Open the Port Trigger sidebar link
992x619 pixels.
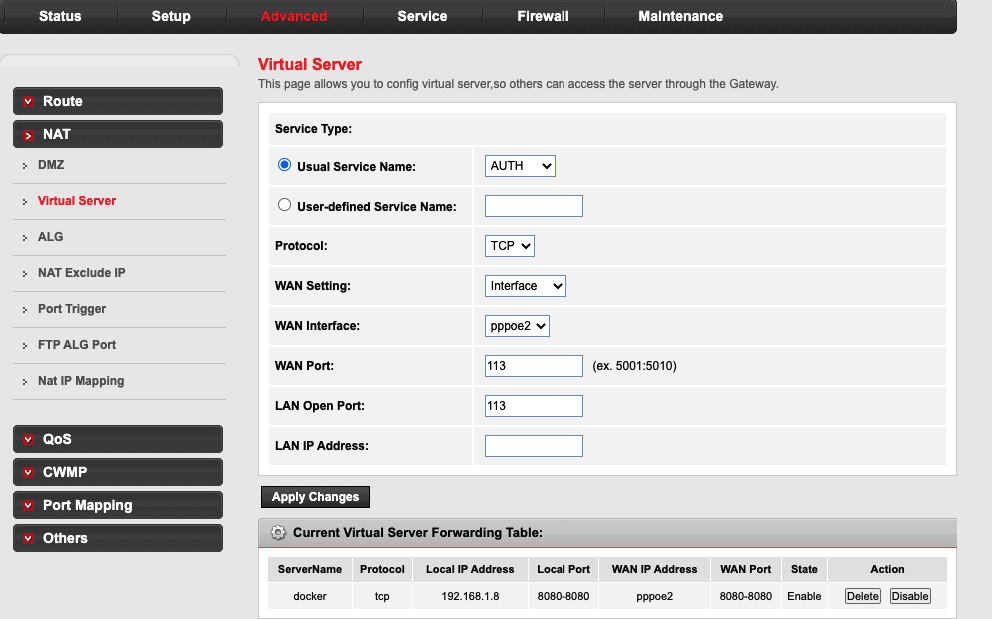pyautogui.click(x=72, y=309)
